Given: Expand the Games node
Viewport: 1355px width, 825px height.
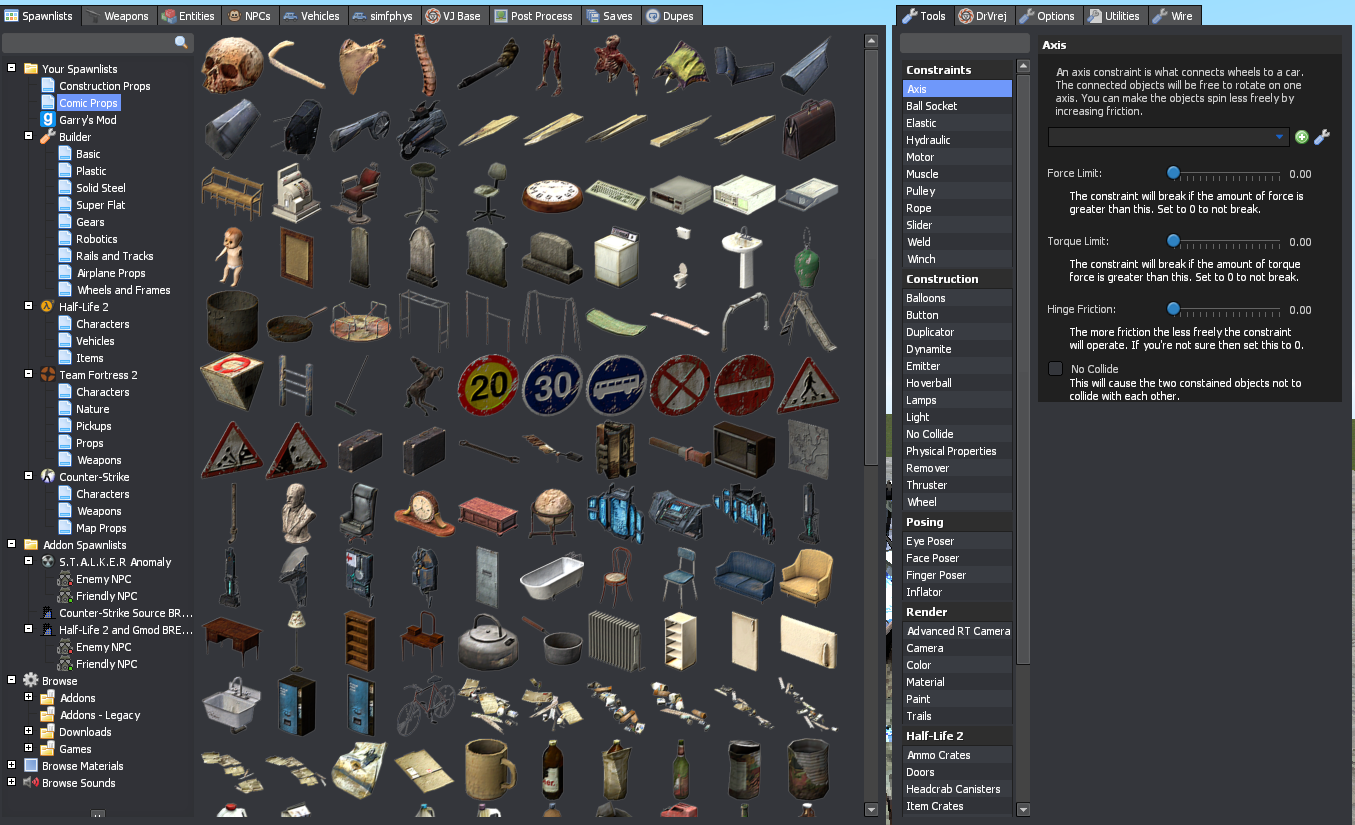Looking at the screenshot, I should point(29,749).
